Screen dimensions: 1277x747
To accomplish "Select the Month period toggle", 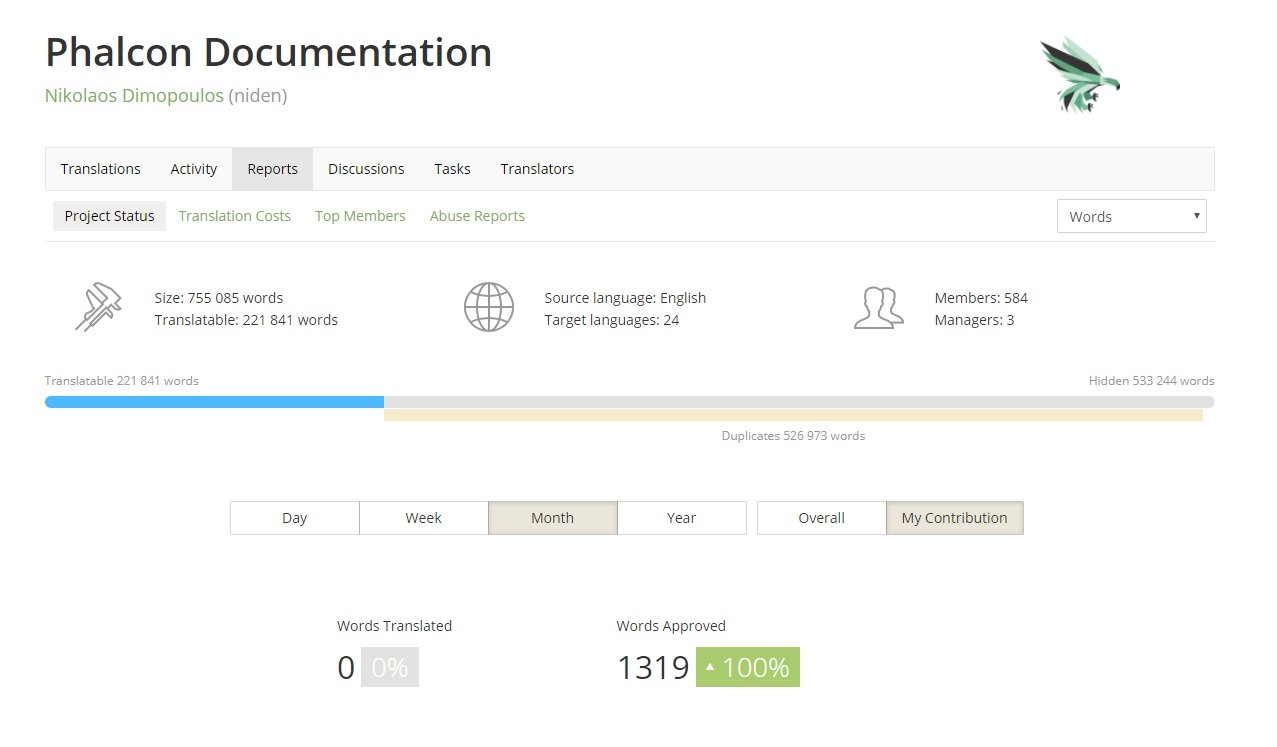I will pos(552,518).
